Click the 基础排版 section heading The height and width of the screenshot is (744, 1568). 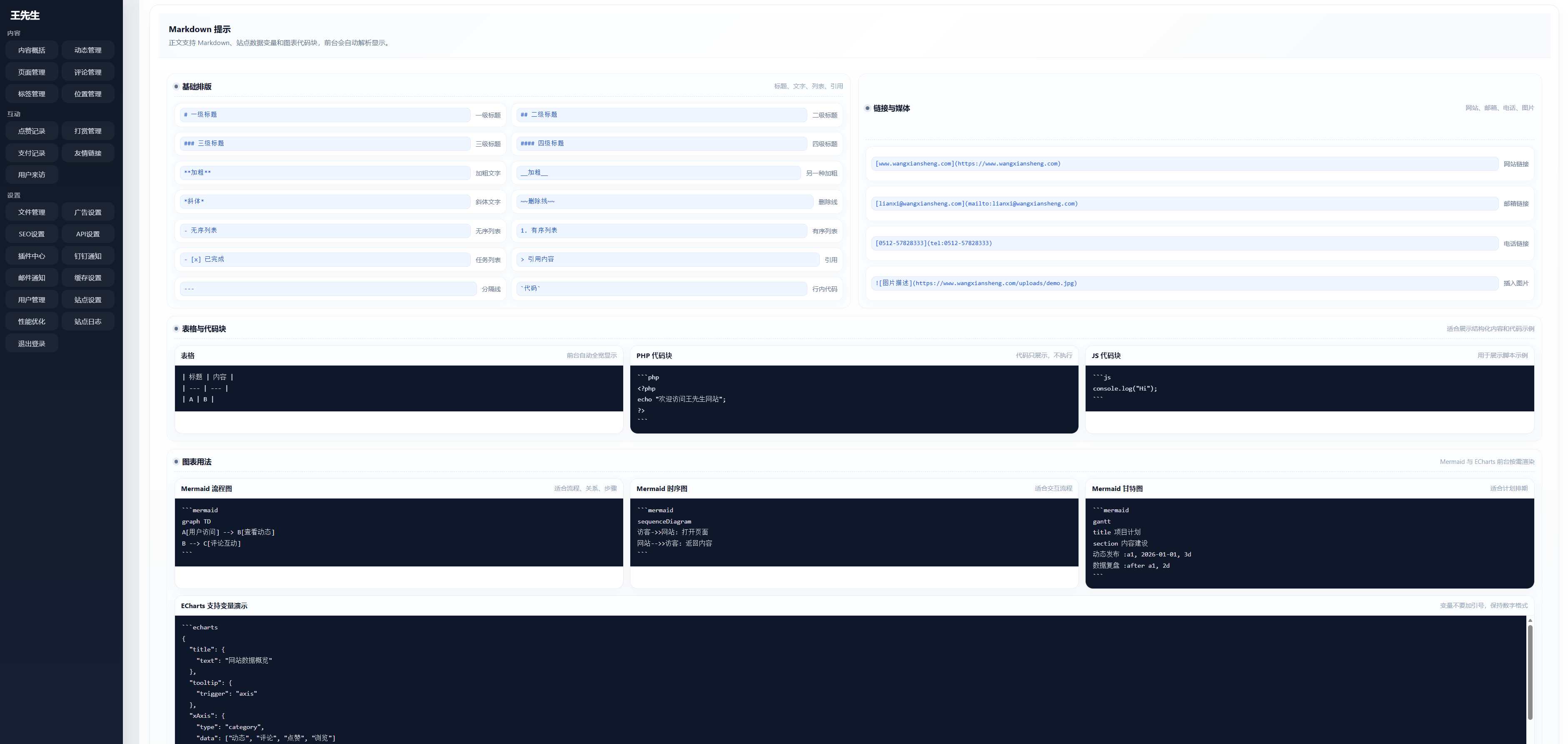(197, 86)
